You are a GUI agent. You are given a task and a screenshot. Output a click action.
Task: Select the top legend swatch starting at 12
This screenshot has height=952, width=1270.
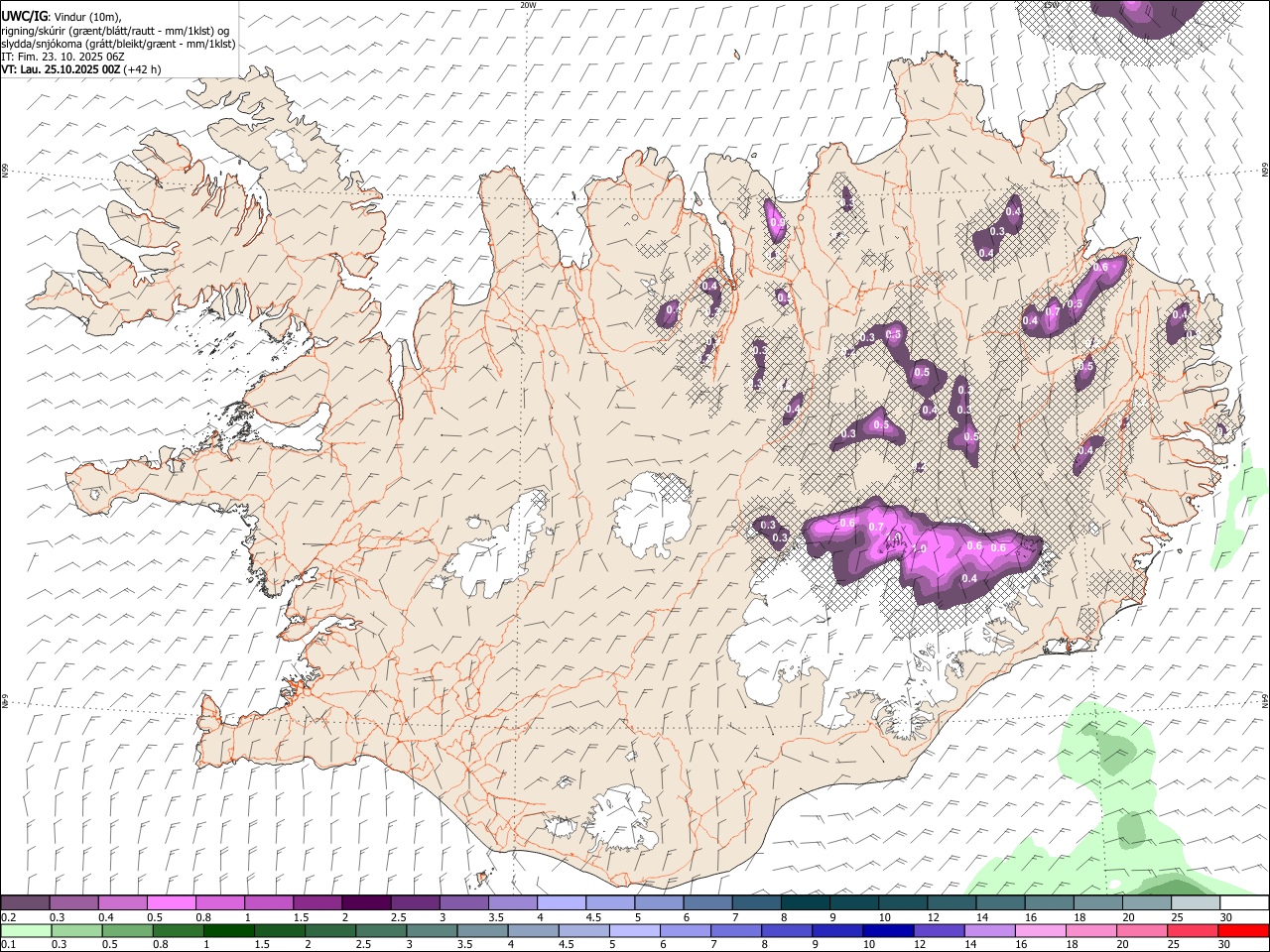point(952,903)
